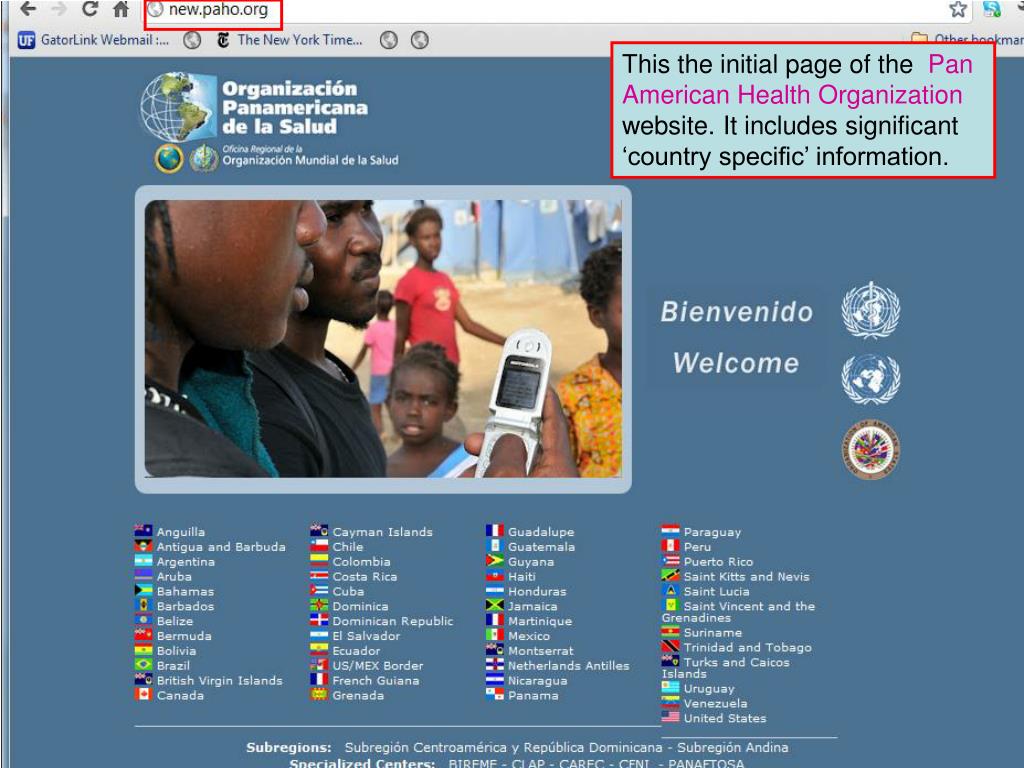
Task: Open the Haiti country link
Action: click(522, 577)
